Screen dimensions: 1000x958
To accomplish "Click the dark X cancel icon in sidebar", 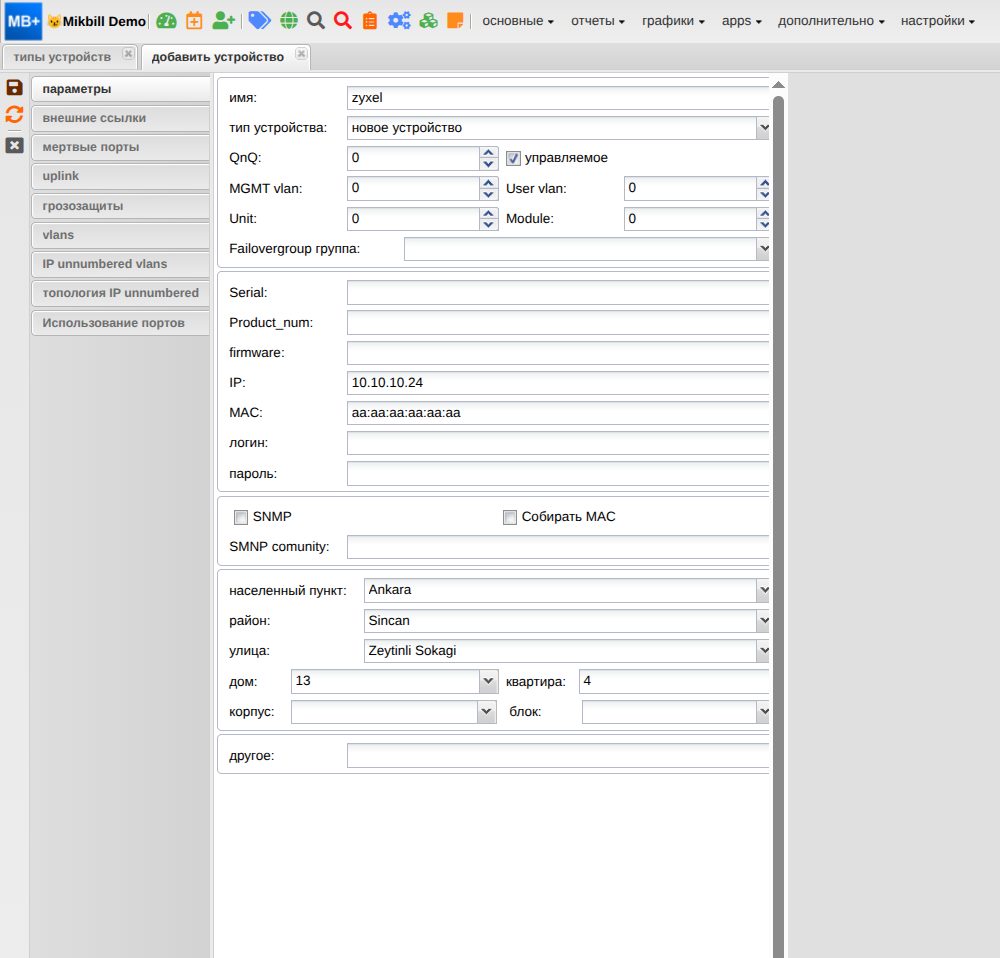I will pos(14,145).
